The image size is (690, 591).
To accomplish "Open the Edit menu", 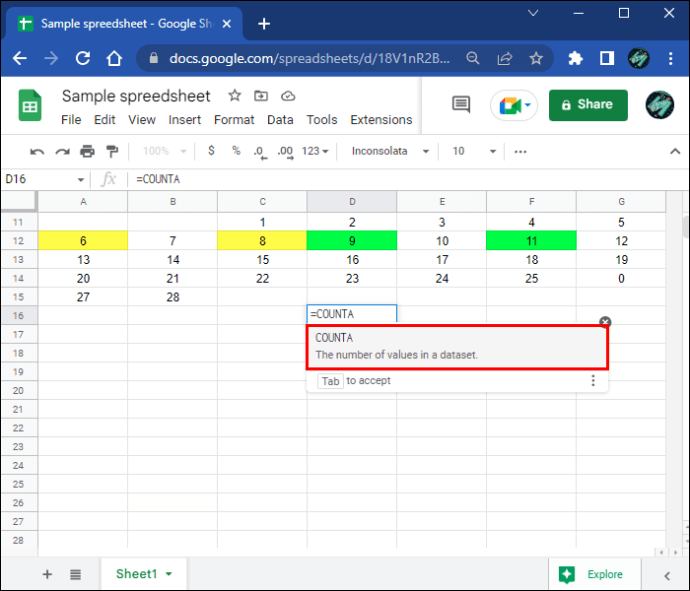I will [x=105, y=120].
